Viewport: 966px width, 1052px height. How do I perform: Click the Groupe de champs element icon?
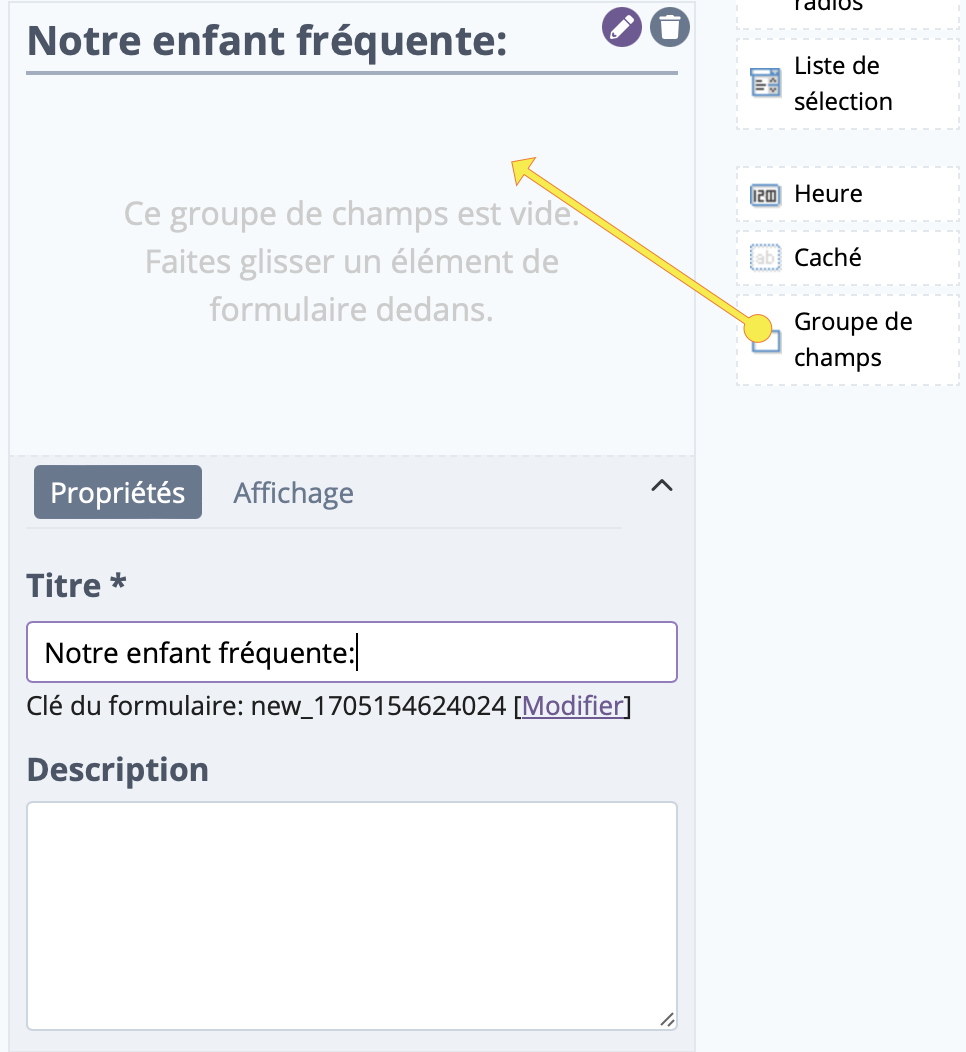[x=765, y=339]
